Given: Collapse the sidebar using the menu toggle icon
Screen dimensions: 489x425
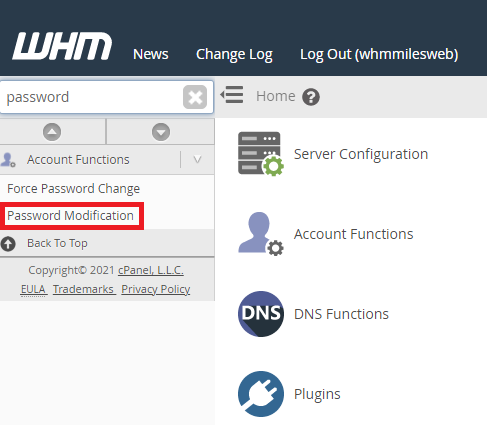Looking at the screenshot, I should tap(232, 95).
